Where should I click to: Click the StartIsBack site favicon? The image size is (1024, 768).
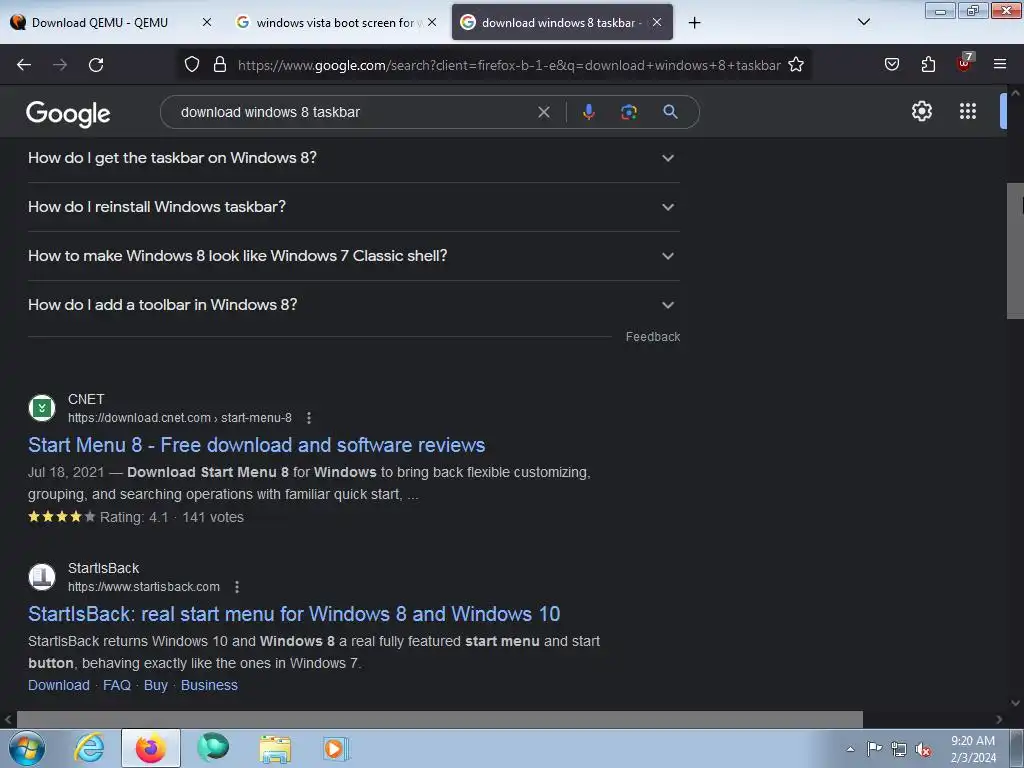[x=42, y=577]
